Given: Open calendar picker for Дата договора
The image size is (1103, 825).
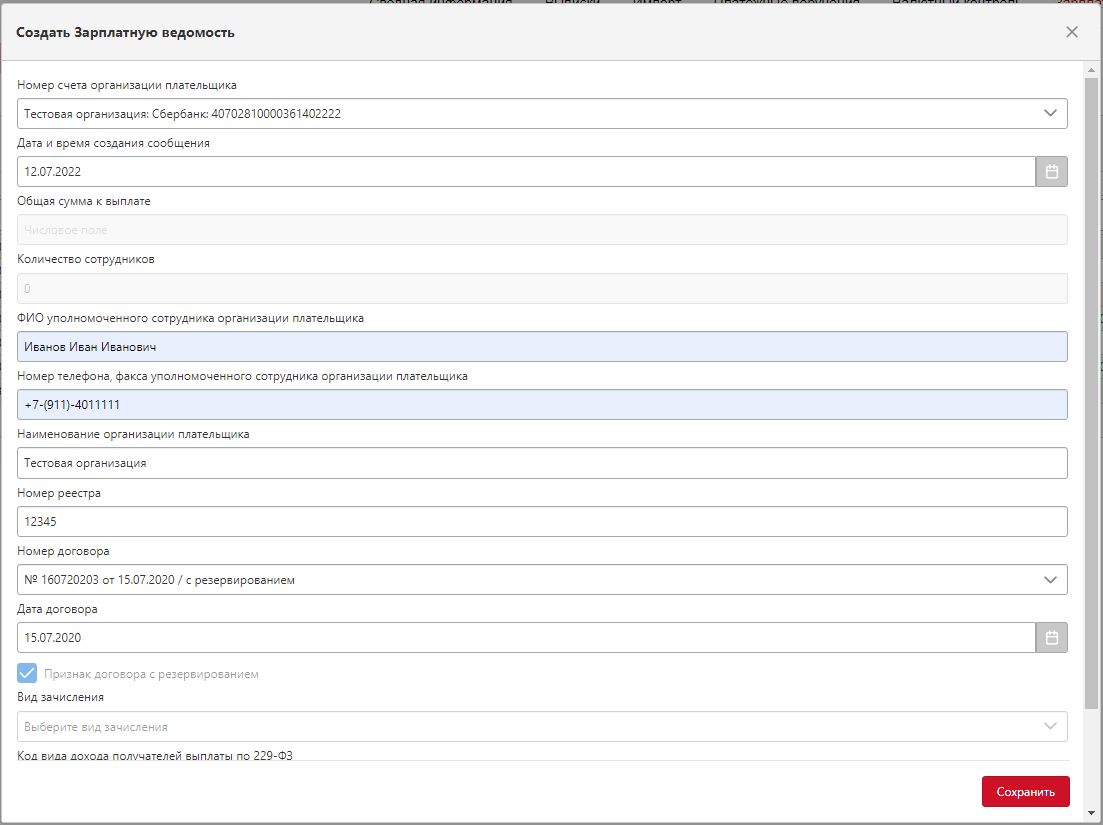Looking at the screenshot, I should [1052, 638].
